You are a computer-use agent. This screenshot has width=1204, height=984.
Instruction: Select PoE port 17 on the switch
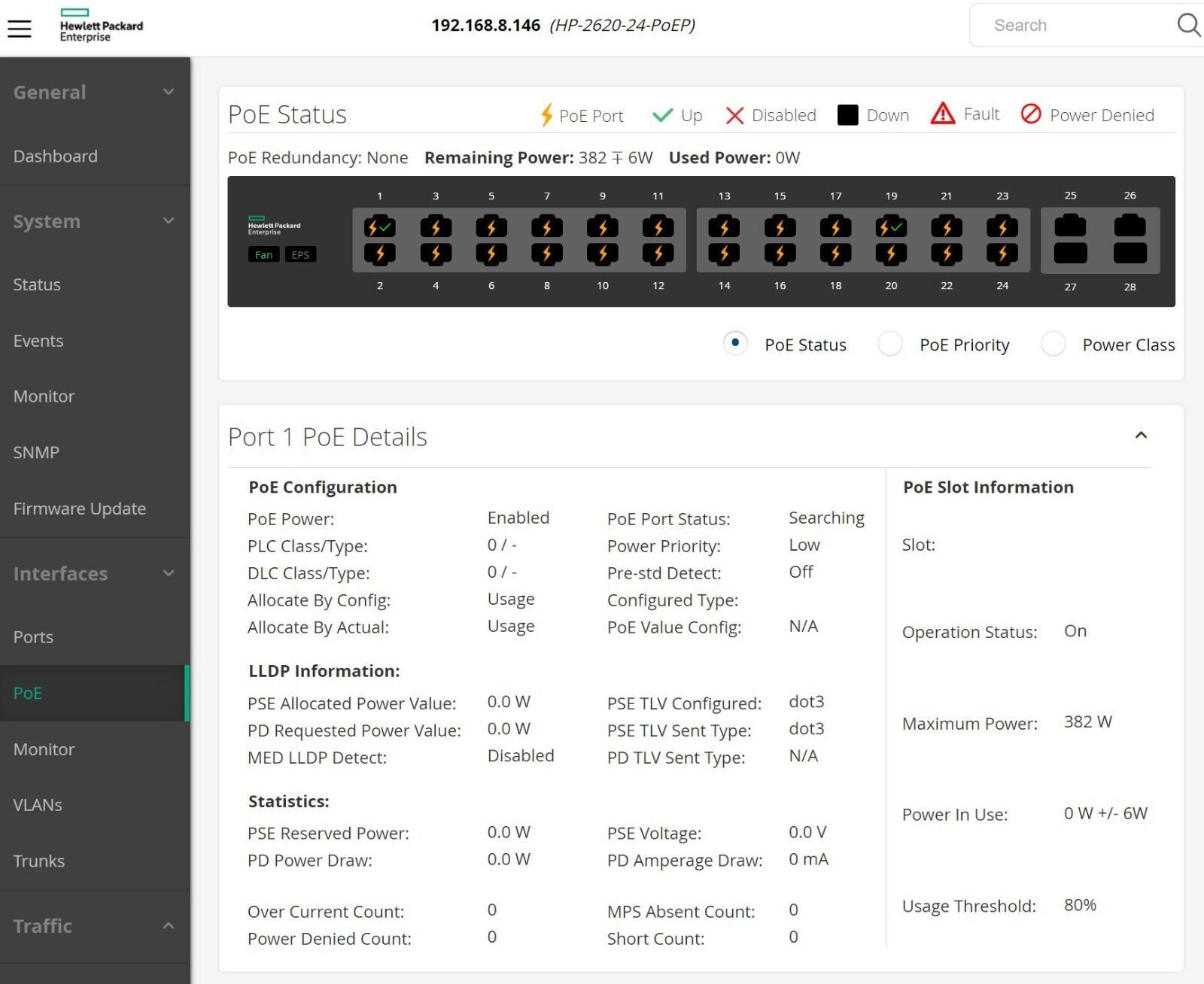(835, 226)
